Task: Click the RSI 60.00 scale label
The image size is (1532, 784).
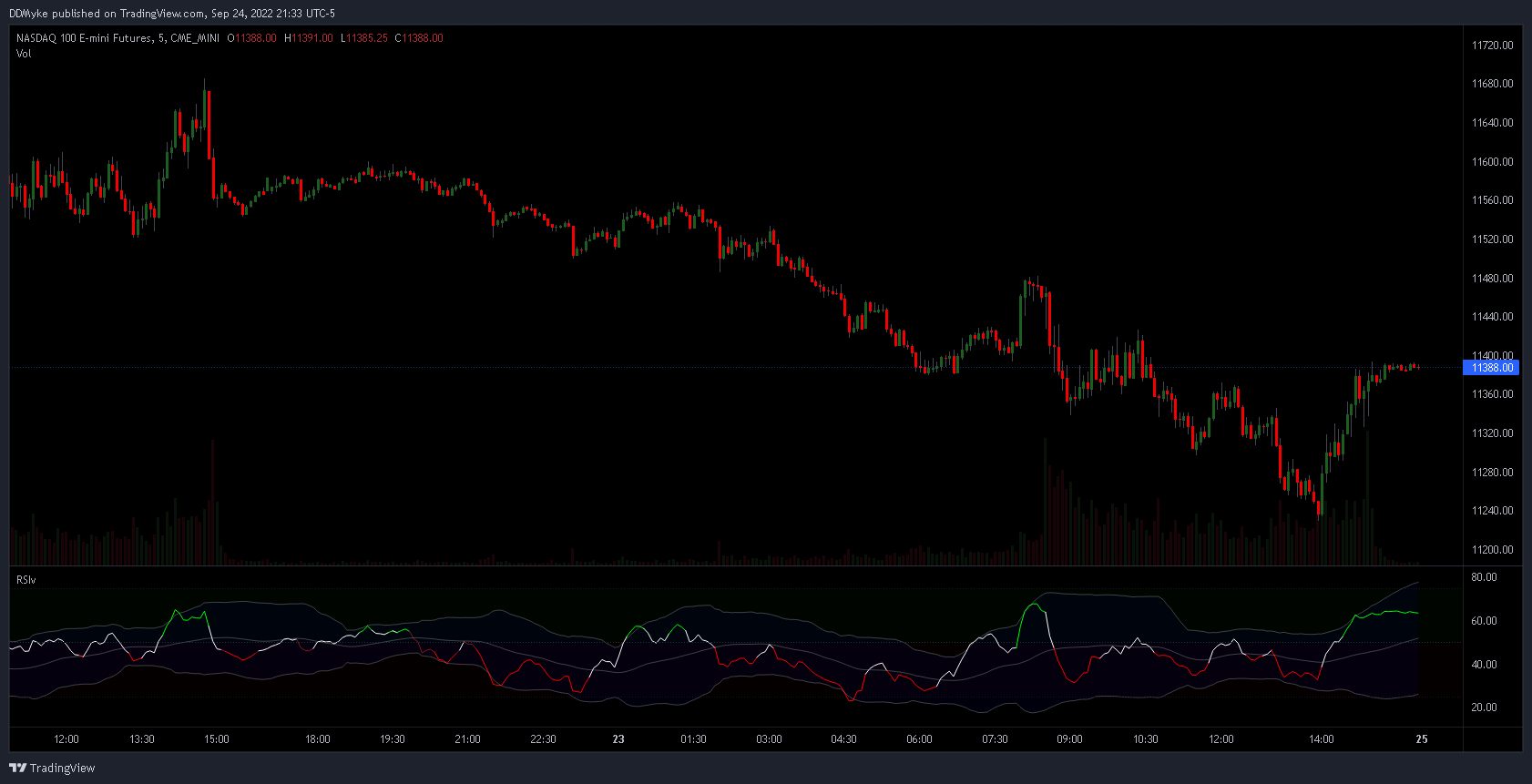Action: tap(1485, 621)
